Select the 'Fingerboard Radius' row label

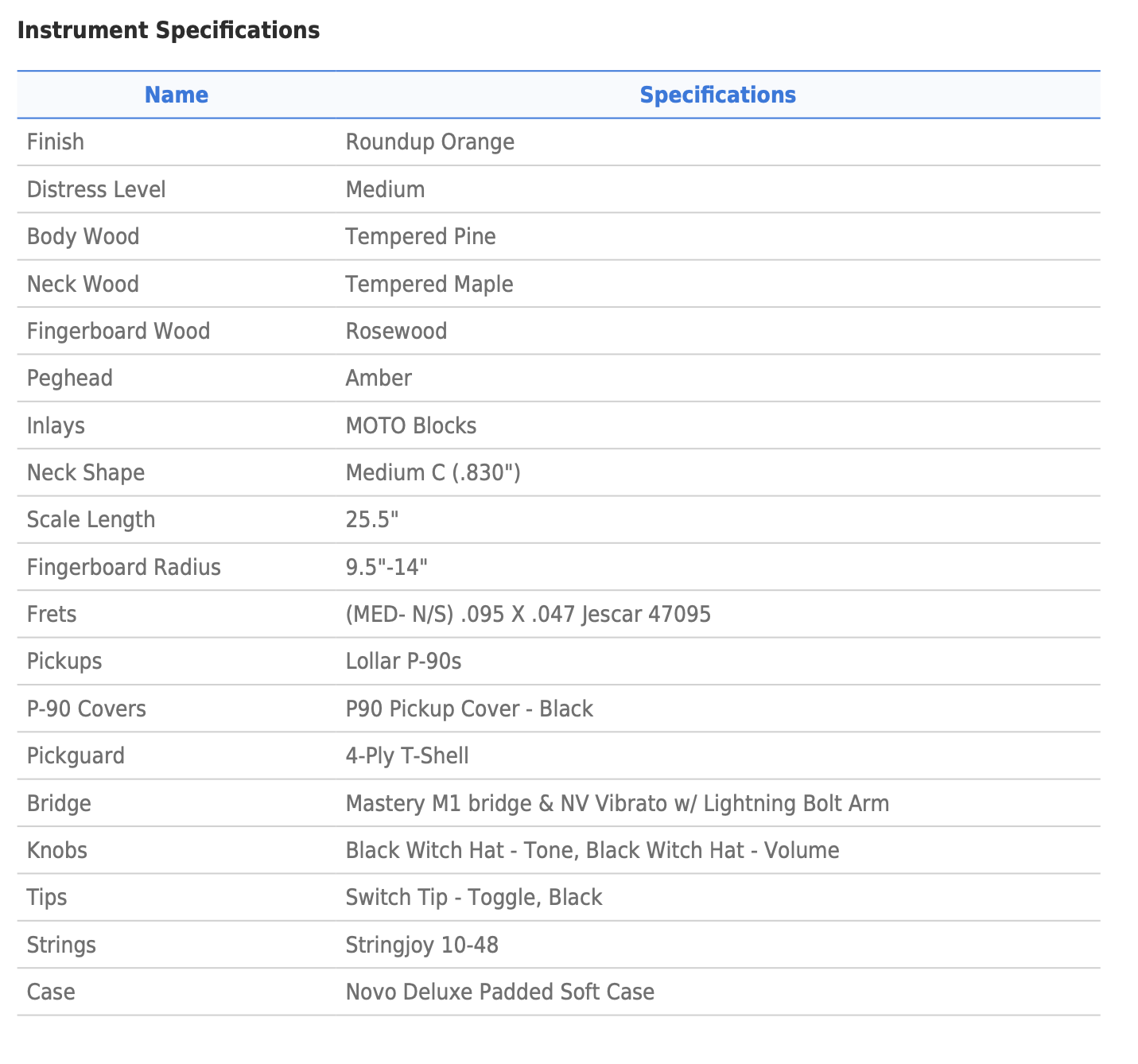[124, 567]
